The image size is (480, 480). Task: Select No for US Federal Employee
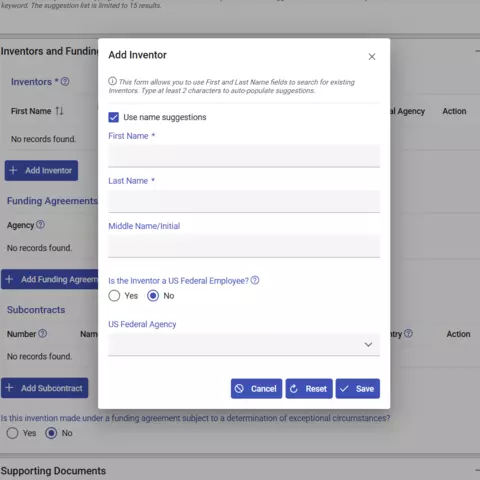pos(153,296)
